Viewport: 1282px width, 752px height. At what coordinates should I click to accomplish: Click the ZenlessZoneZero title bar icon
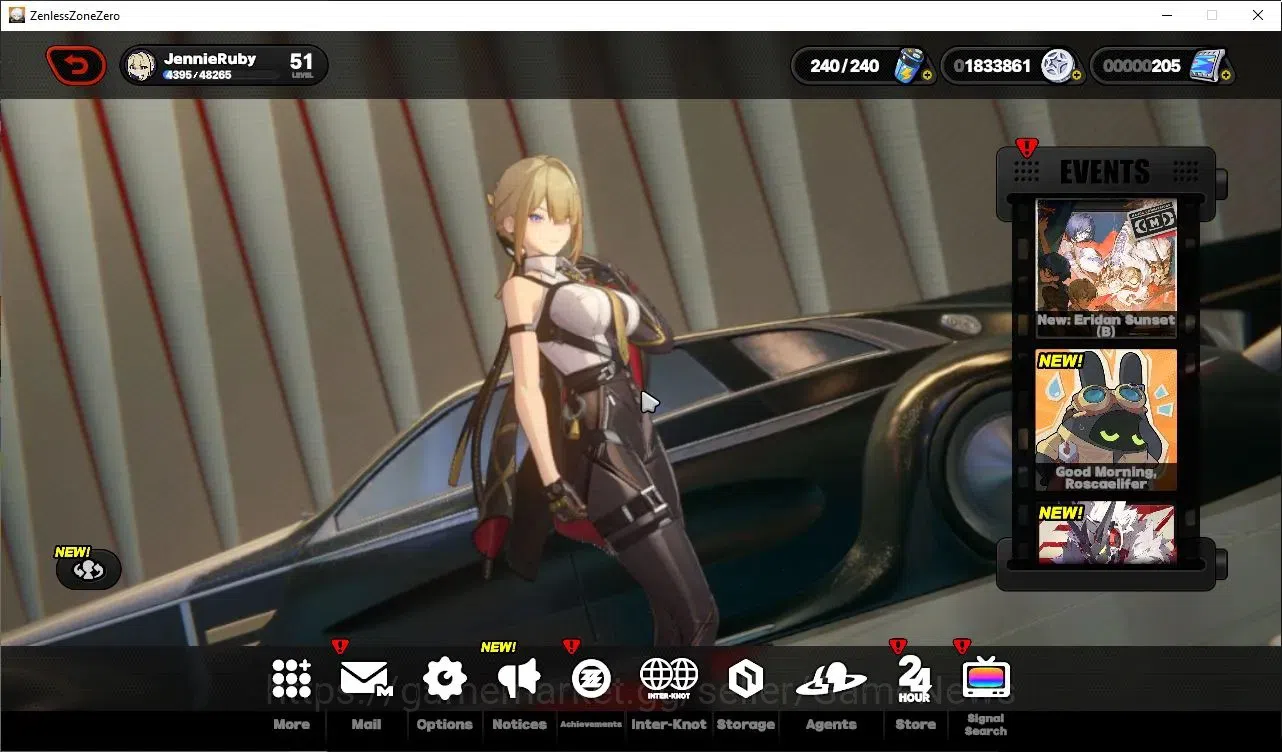click(x=16, y=15)
